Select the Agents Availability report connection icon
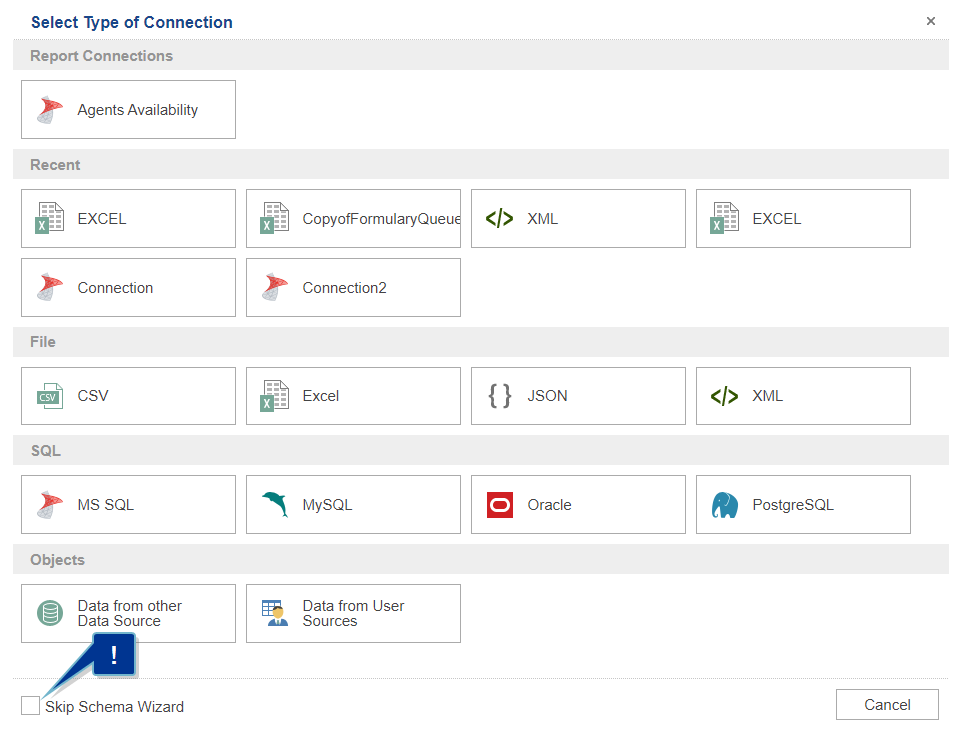The image size is (961, 744). (x=50, y=110)
